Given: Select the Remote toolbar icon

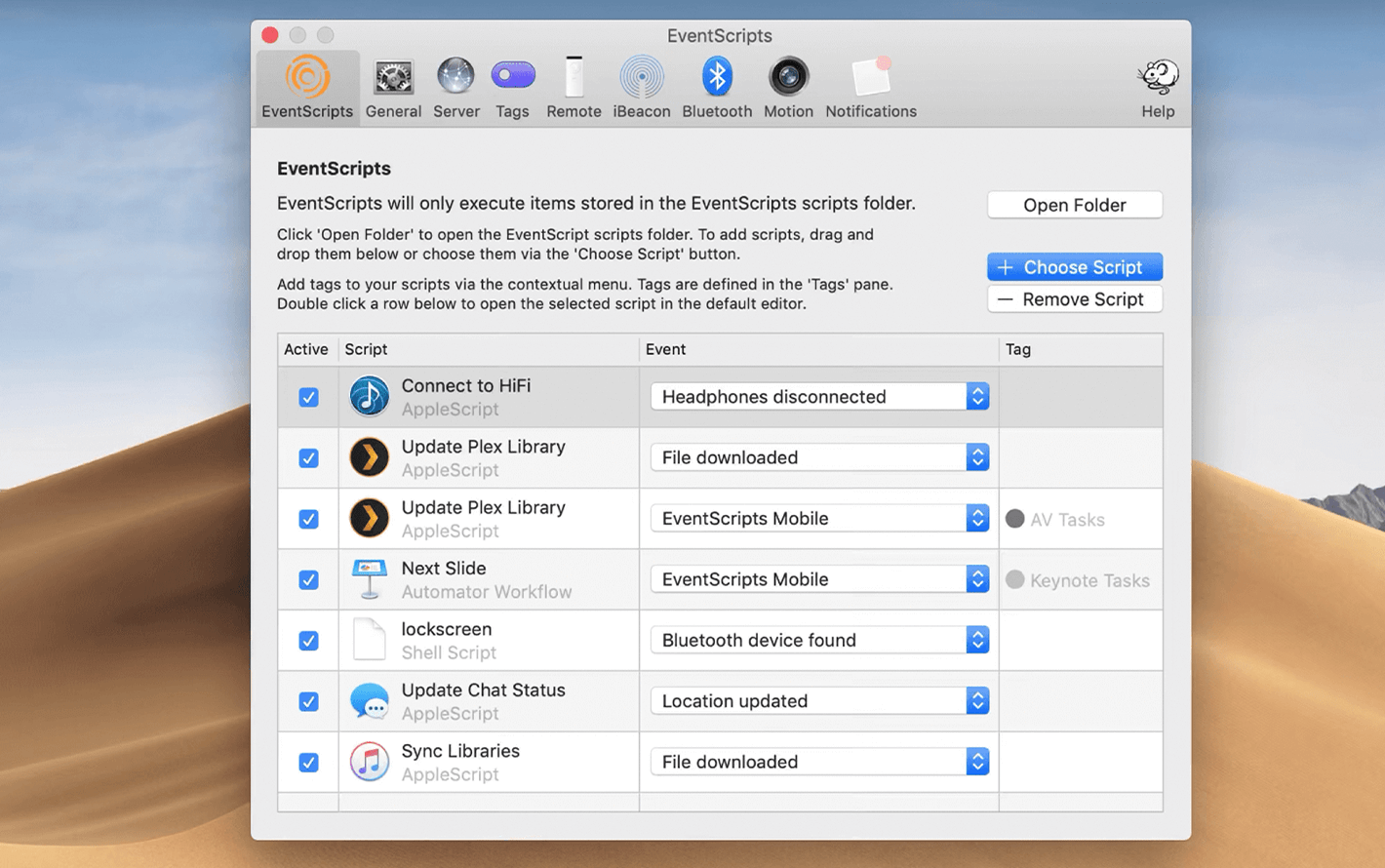Looking at the screenshot, I should pos(574,88).
